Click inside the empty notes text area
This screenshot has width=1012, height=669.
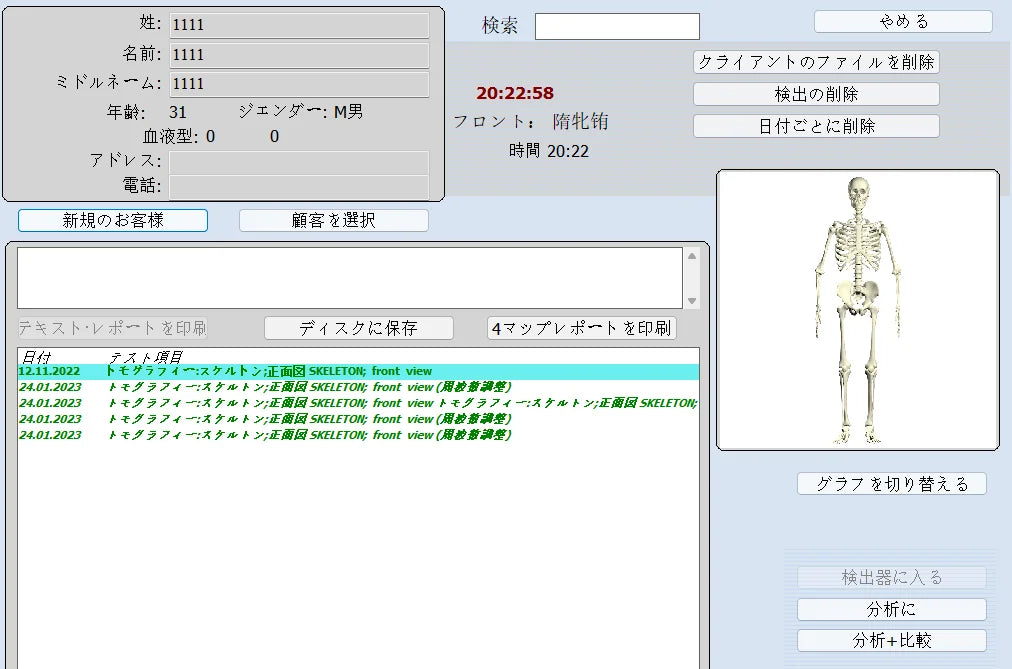(x=350, y=277)
